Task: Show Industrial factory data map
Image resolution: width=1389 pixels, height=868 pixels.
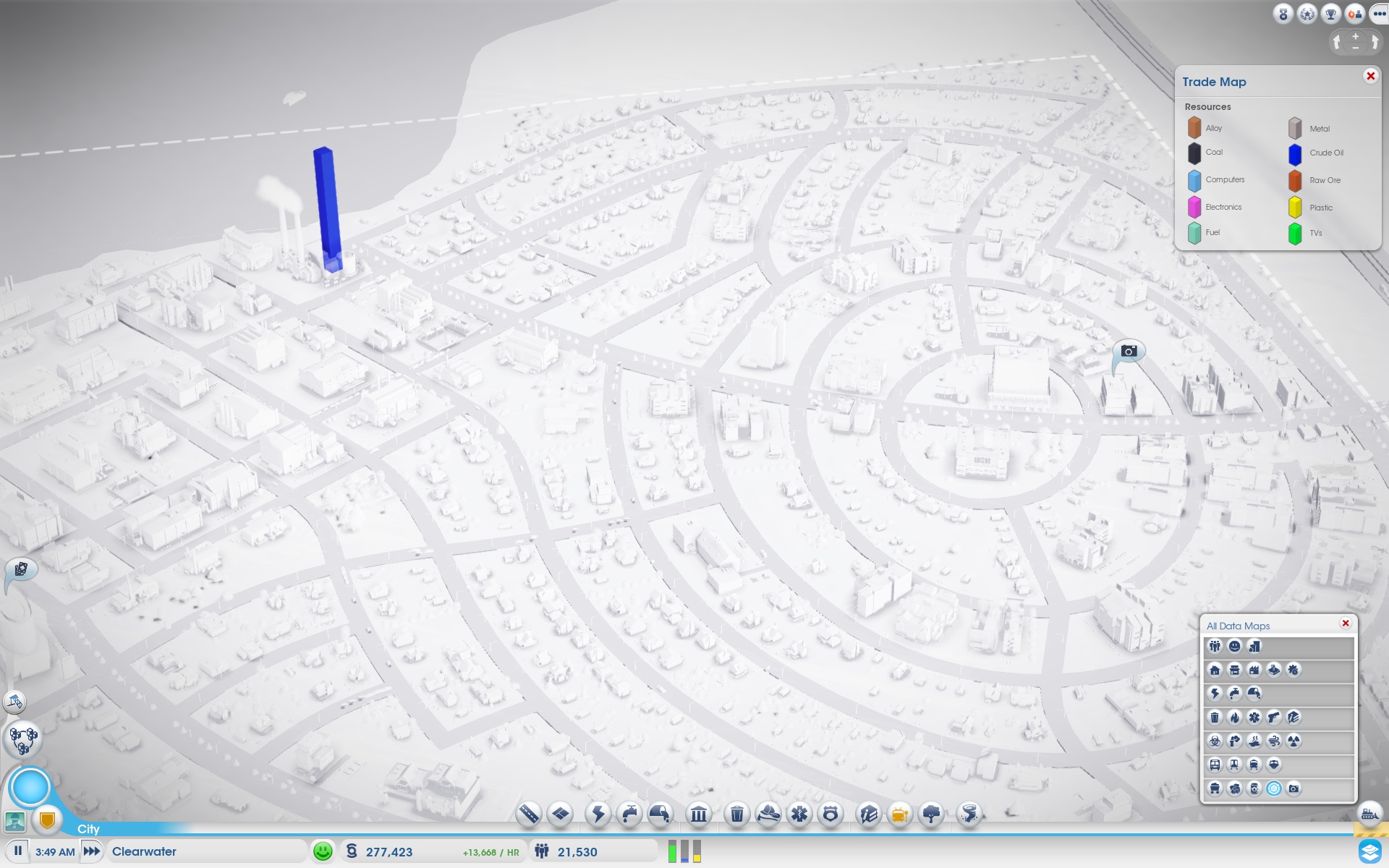Action: [1254, 670]
